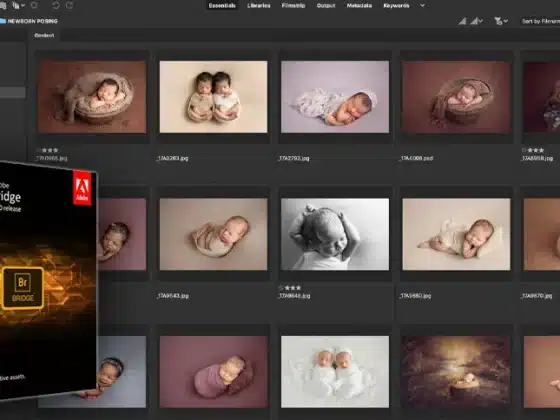Open the filter by rating dropdown

point(501,21)
